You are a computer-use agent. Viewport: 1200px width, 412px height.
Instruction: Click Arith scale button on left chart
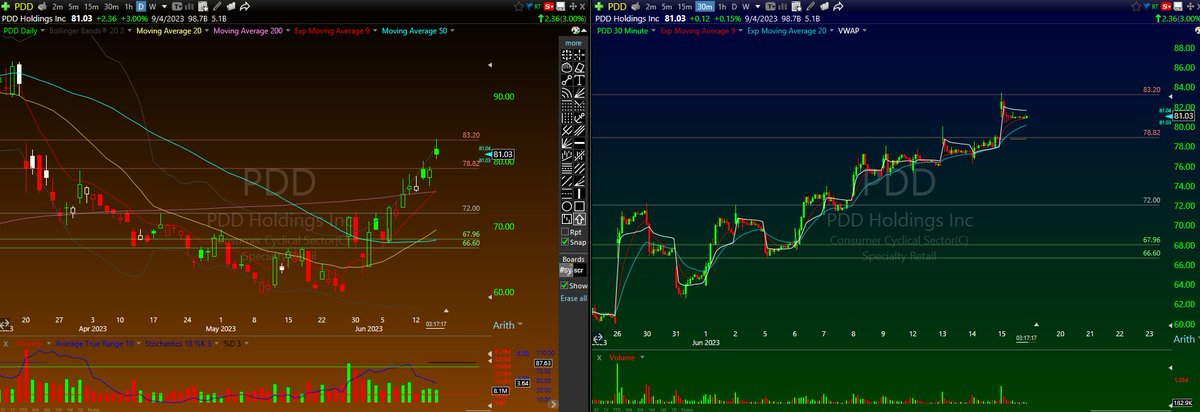pos(502,325)
